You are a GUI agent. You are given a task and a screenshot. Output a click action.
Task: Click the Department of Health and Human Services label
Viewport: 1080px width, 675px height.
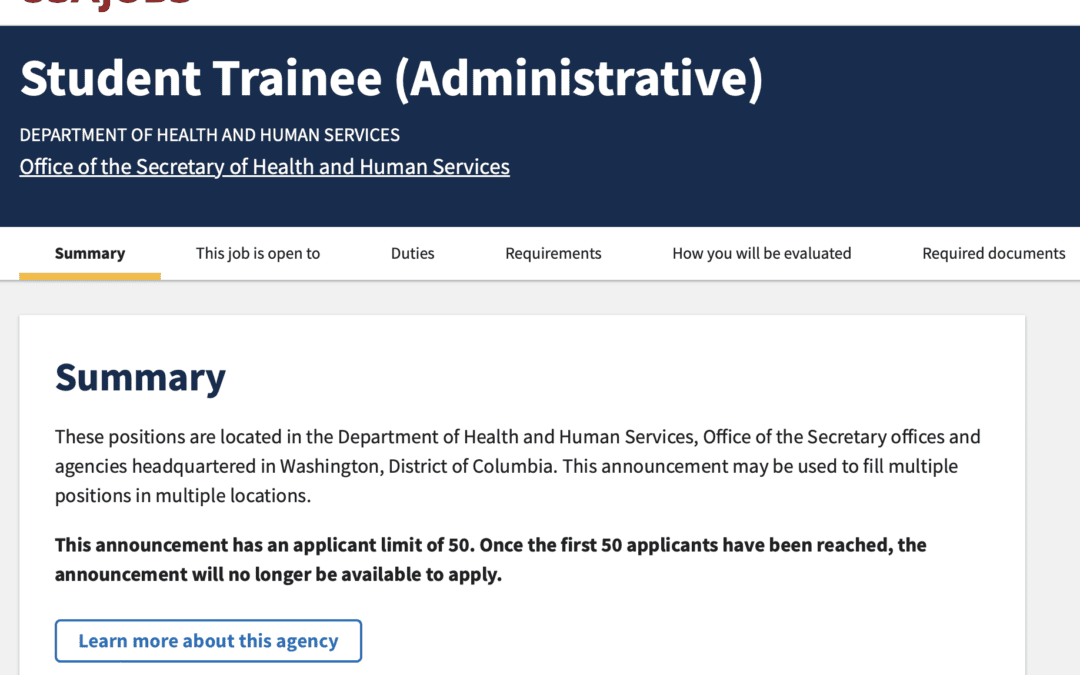pyautogui.click(x=209, y=135)
